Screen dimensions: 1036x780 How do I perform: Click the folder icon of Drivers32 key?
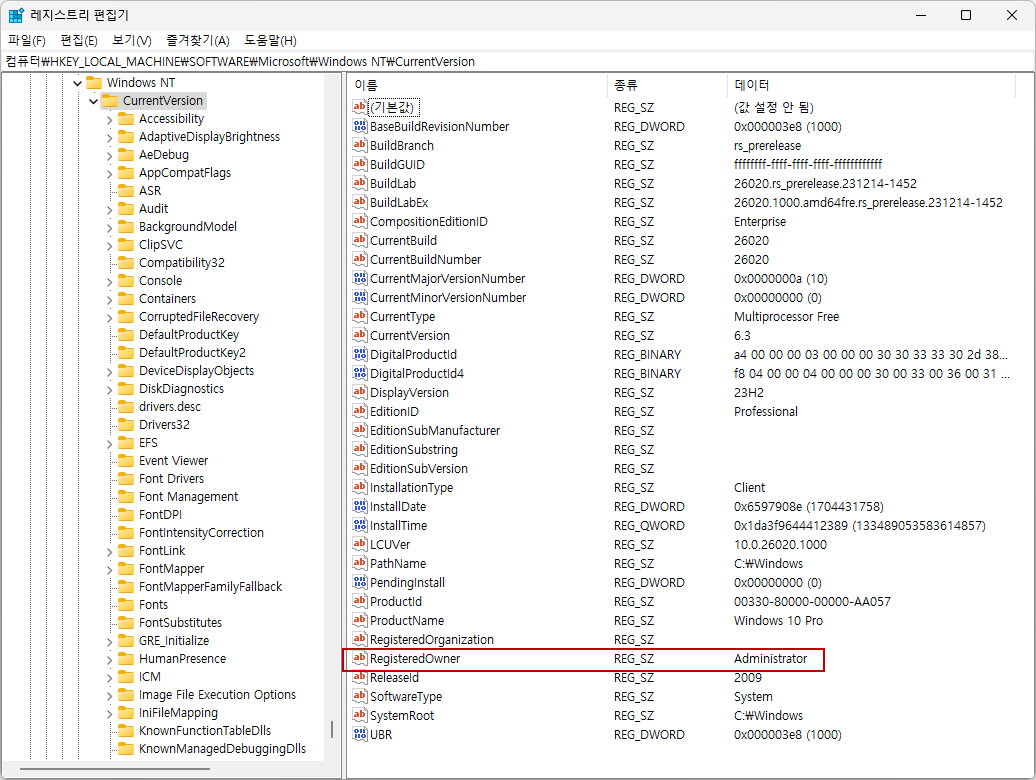click(126, 424)
